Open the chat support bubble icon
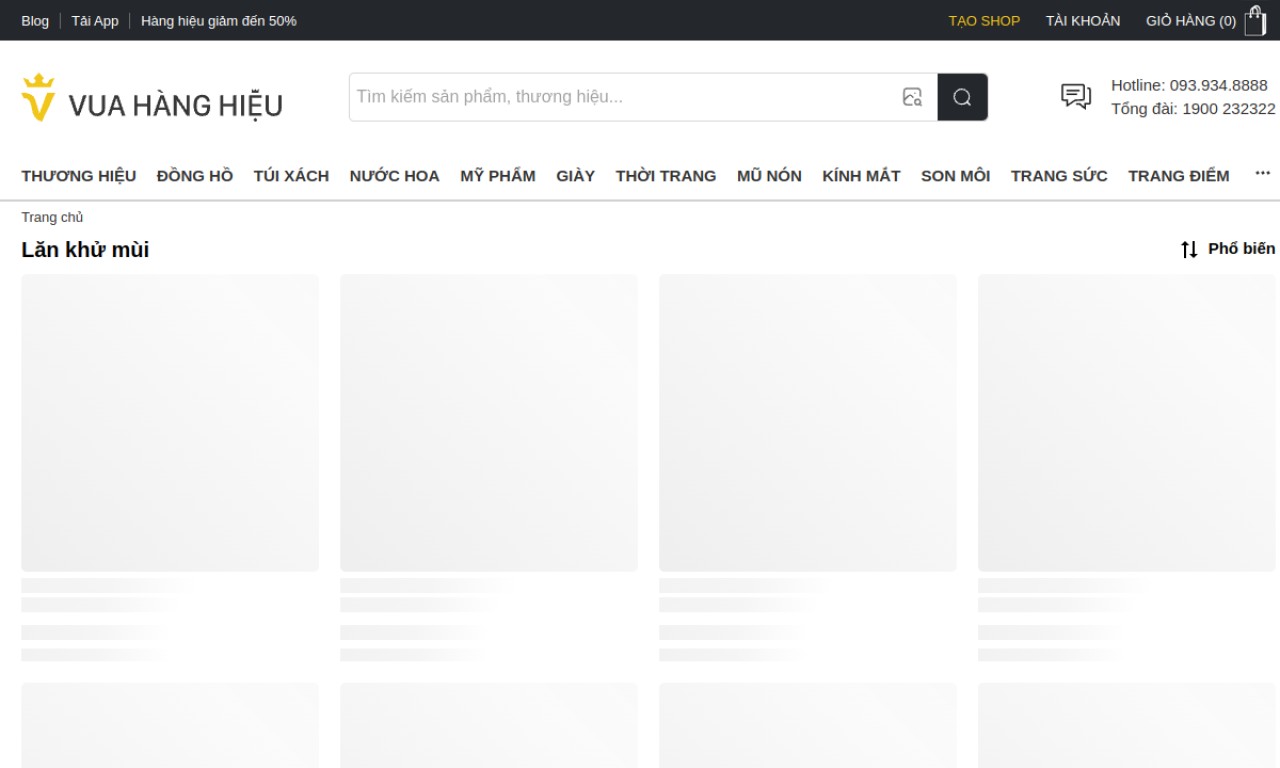 tap(1076, 96)
